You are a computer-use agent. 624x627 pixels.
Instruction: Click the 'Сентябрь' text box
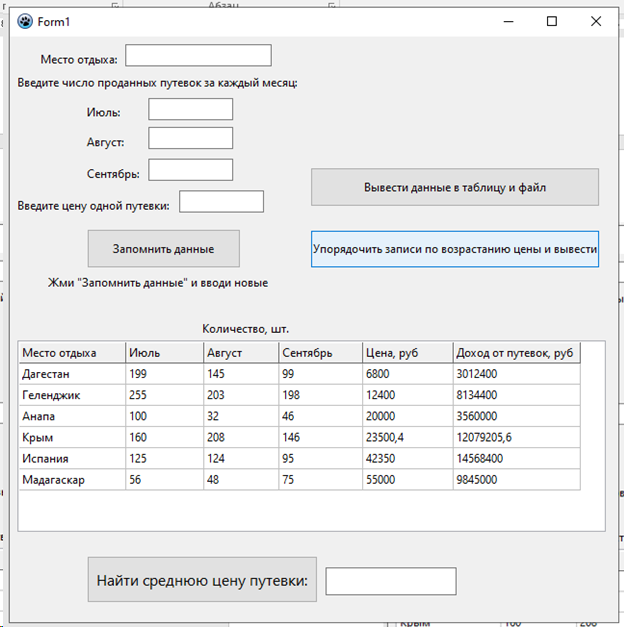click(x=190, y=170)
